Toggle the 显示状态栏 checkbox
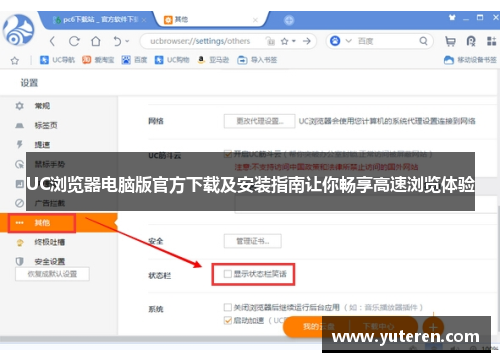500x362 pixels. tap(228, 274)
